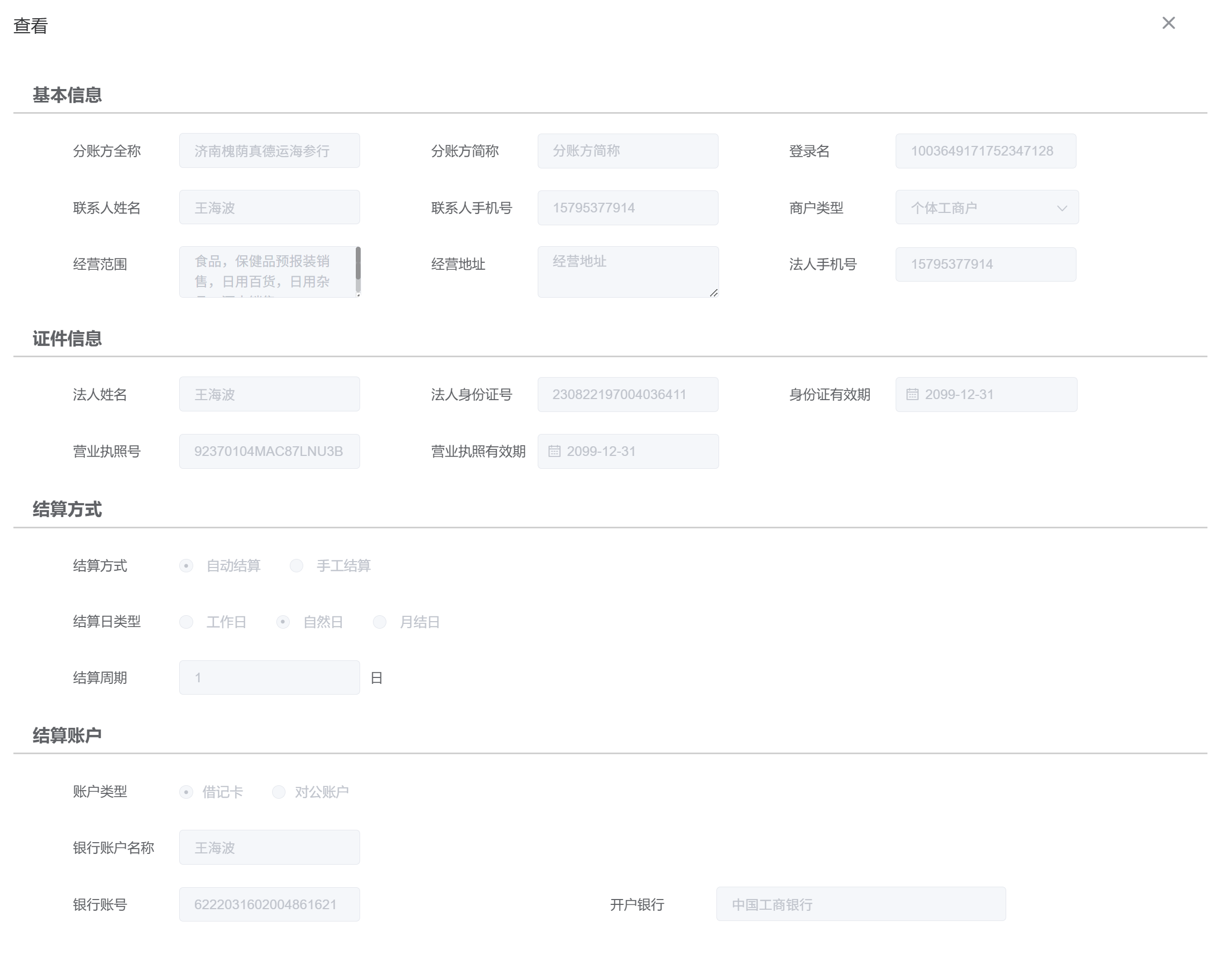The image size is (1223, 980).
Task: Choose 工作日 settlement day type
Action: pos(186,622)
